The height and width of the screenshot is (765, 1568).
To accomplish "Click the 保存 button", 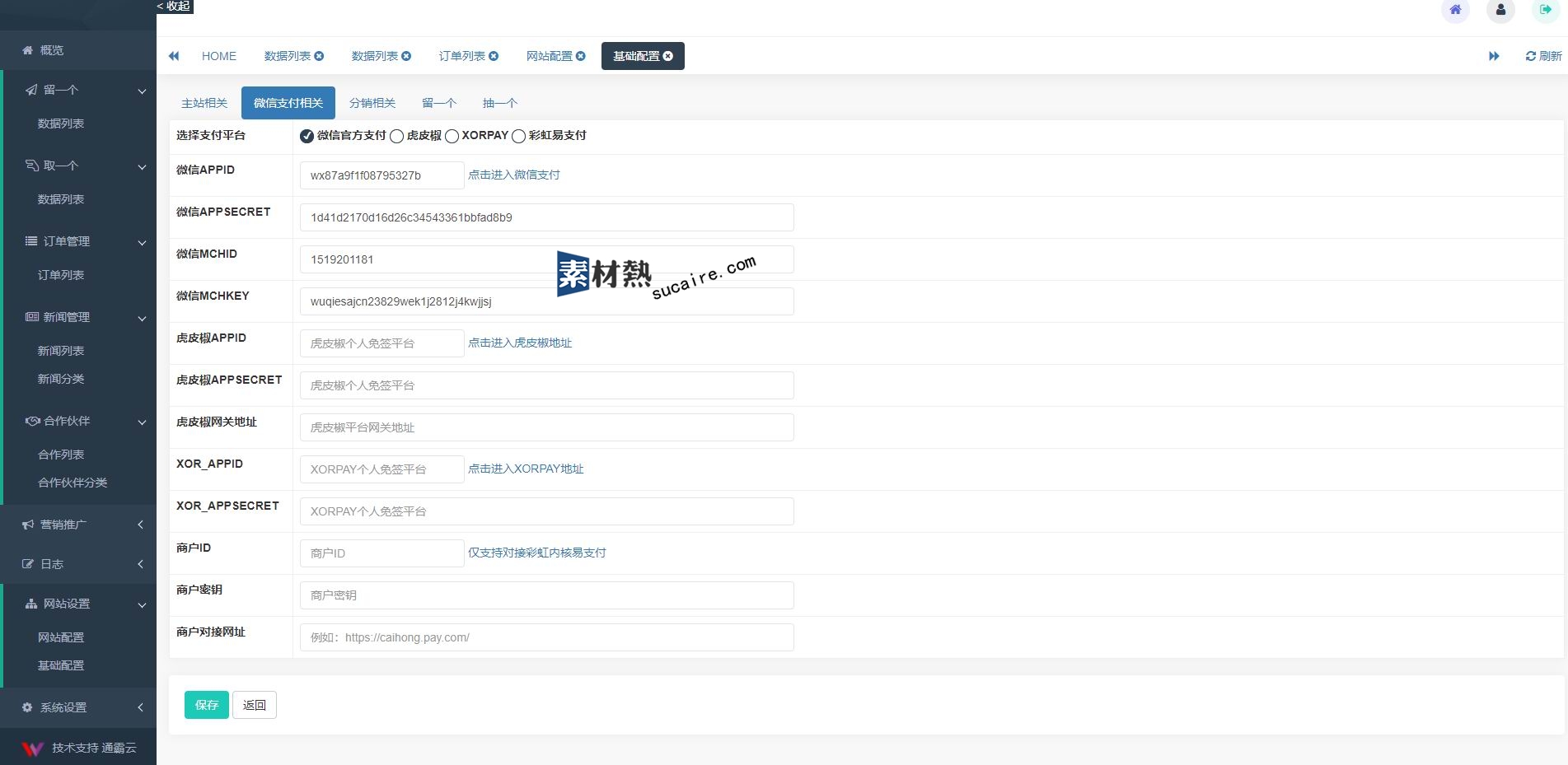I will [x=207, y=705].
